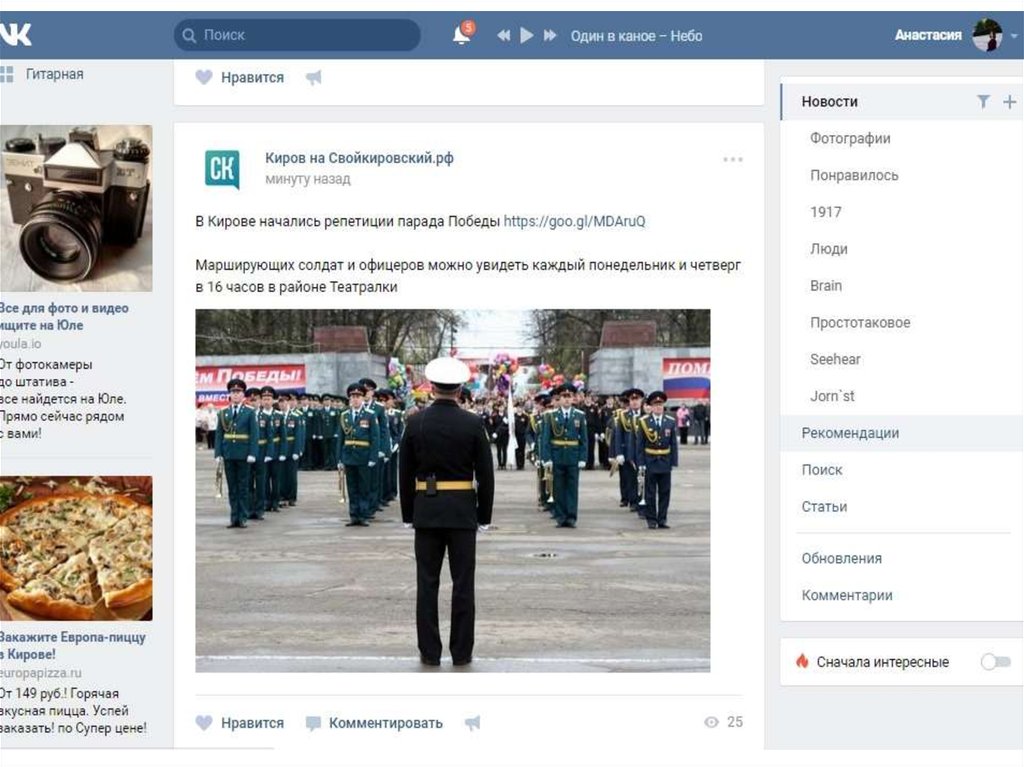Open Поиск in right sidebar
Viewport: 1024px width, 767px height.
[822, 470]
